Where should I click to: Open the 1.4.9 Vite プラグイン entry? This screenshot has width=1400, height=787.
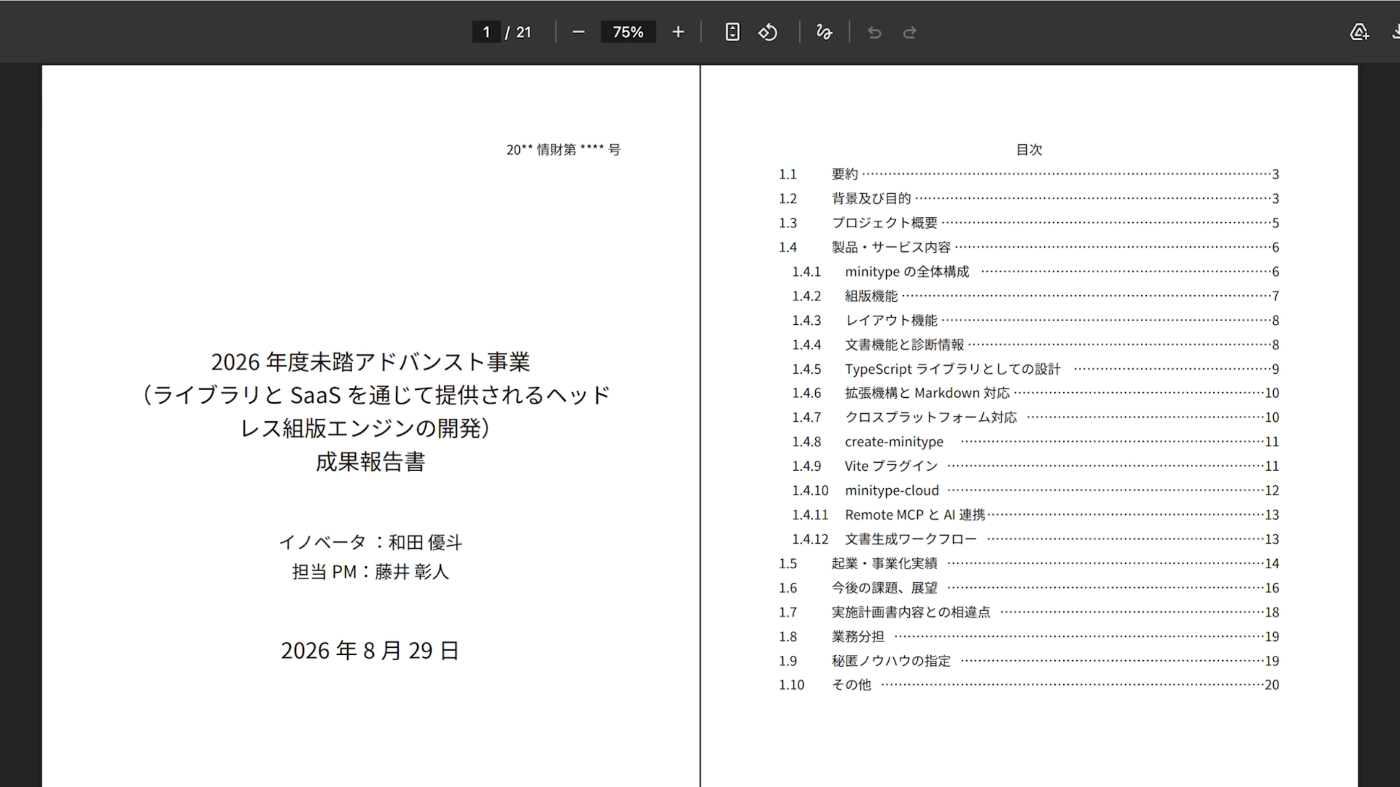(x=1036, y=466)
